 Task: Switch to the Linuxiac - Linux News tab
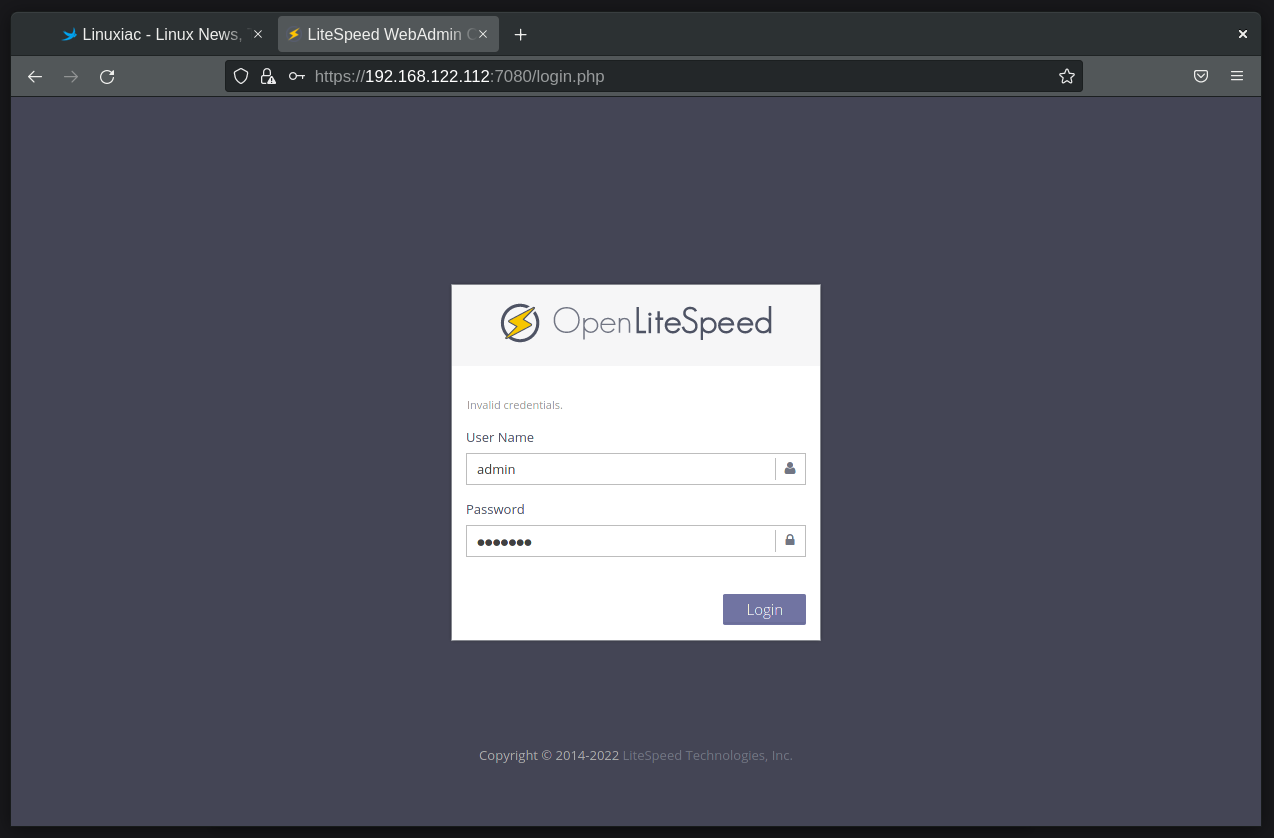pyautogui.click(x=162, y=34)
